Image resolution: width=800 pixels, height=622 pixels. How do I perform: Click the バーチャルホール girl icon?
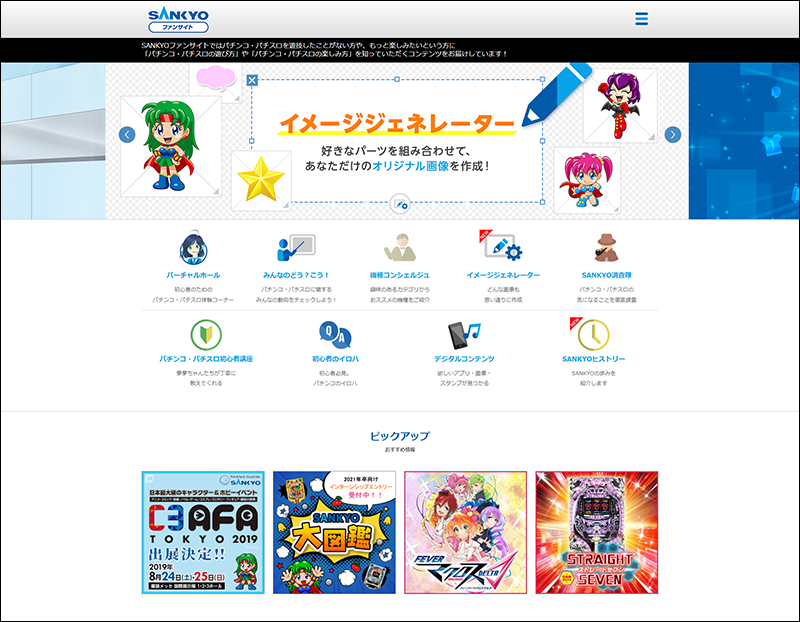(193, 248)
